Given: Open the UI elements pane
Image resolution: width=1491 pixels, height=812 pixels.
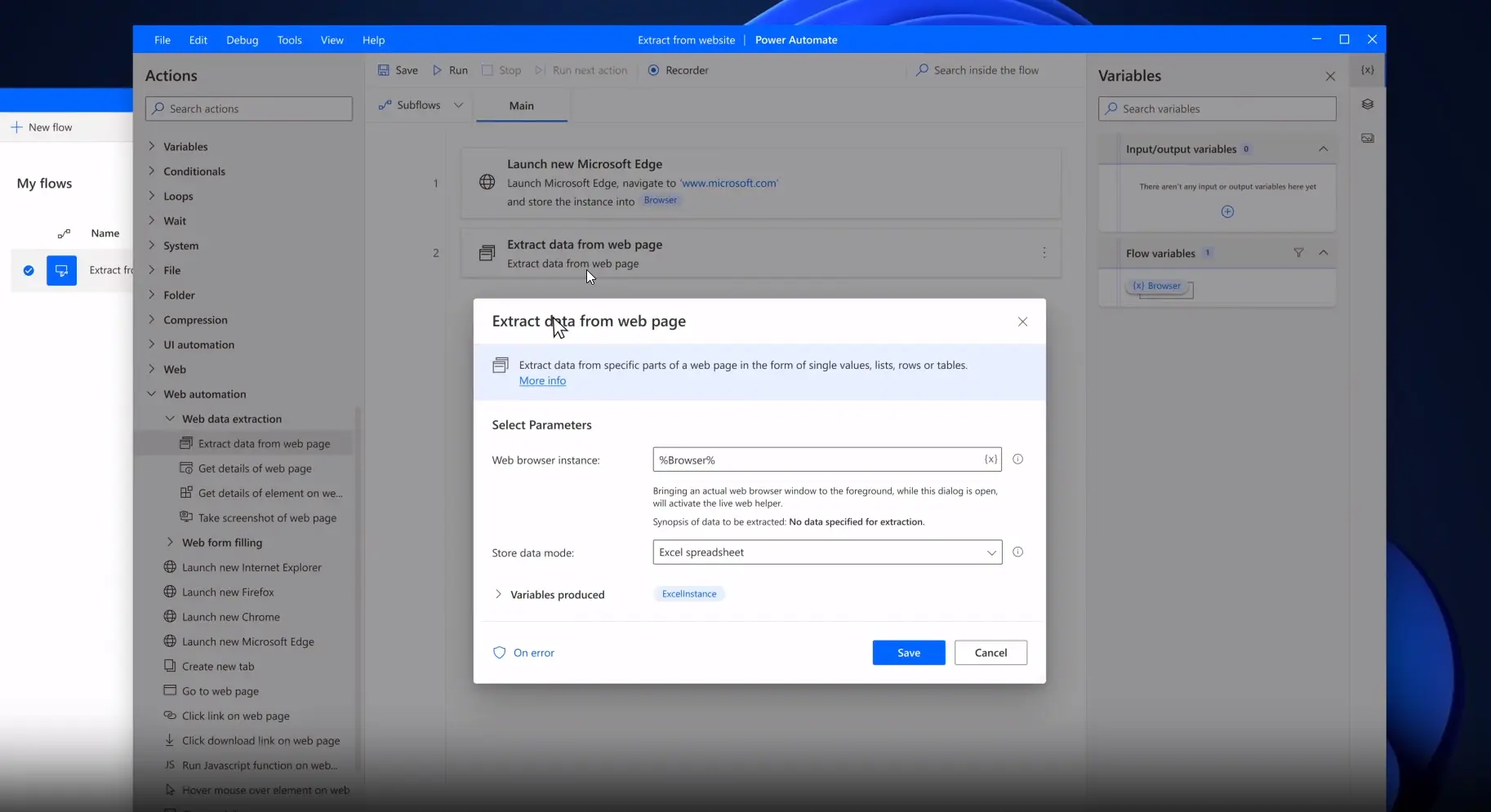Looking at the screenshot, I should (x=1368, y=104).
